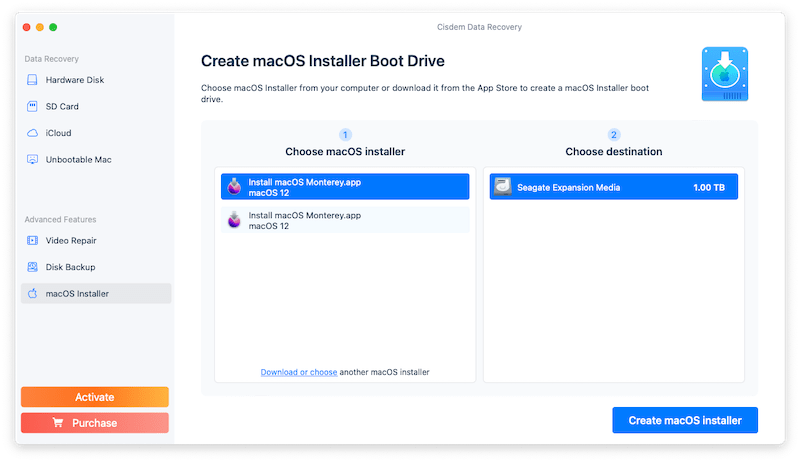This screenshot has height=462, width=800.
Task: Click the blue installer drive graphic
Action: pyautogui.click(x=724, y=74)
